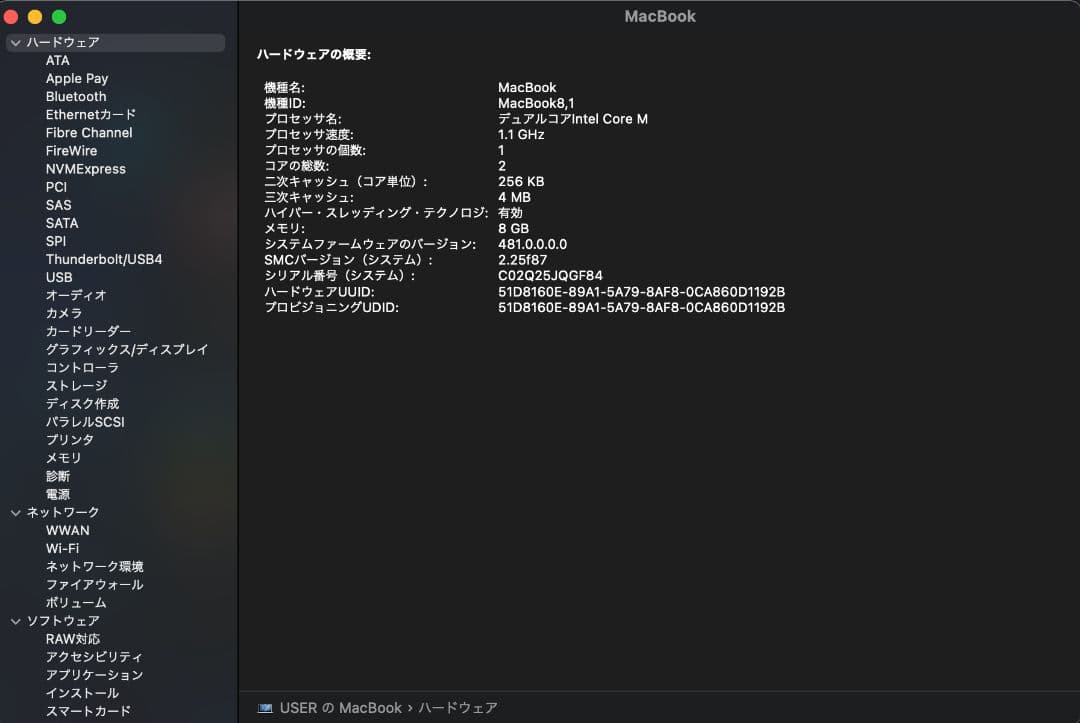The height and width of the screenshot is (723, 1080).
Task: Click SMC version 2.25f87 value
Action: click(x=522, y=260)
